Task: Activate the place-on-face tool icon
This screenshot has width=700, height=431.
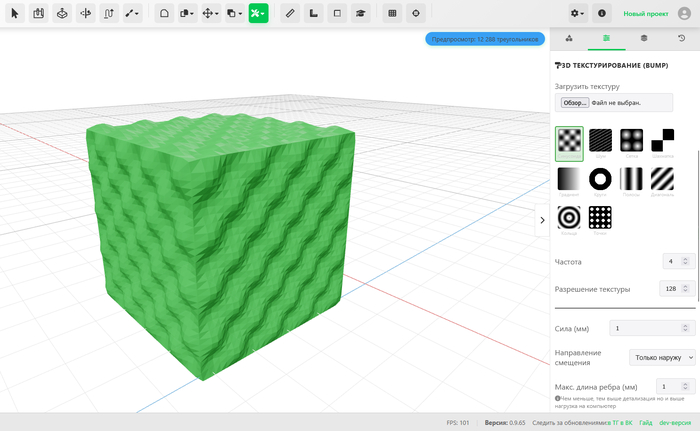Action: click(62, 13)
